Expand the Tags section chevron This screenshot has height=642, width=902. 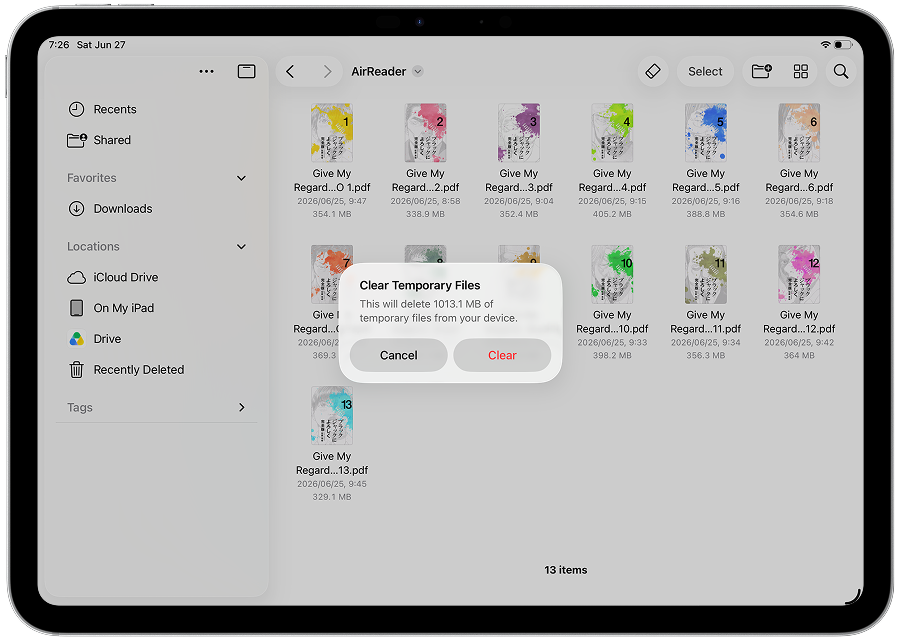(x=242, y=407)
